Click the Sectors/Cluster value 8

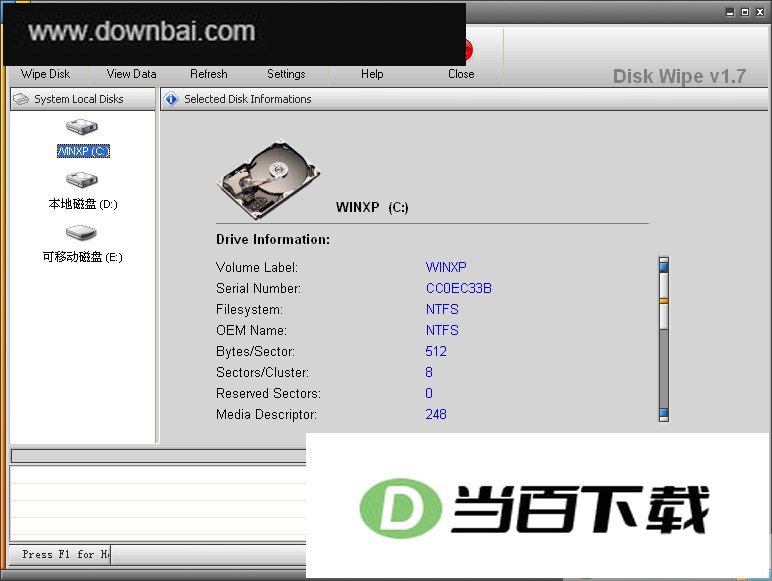pyautogui.click(x=429, y=372)
